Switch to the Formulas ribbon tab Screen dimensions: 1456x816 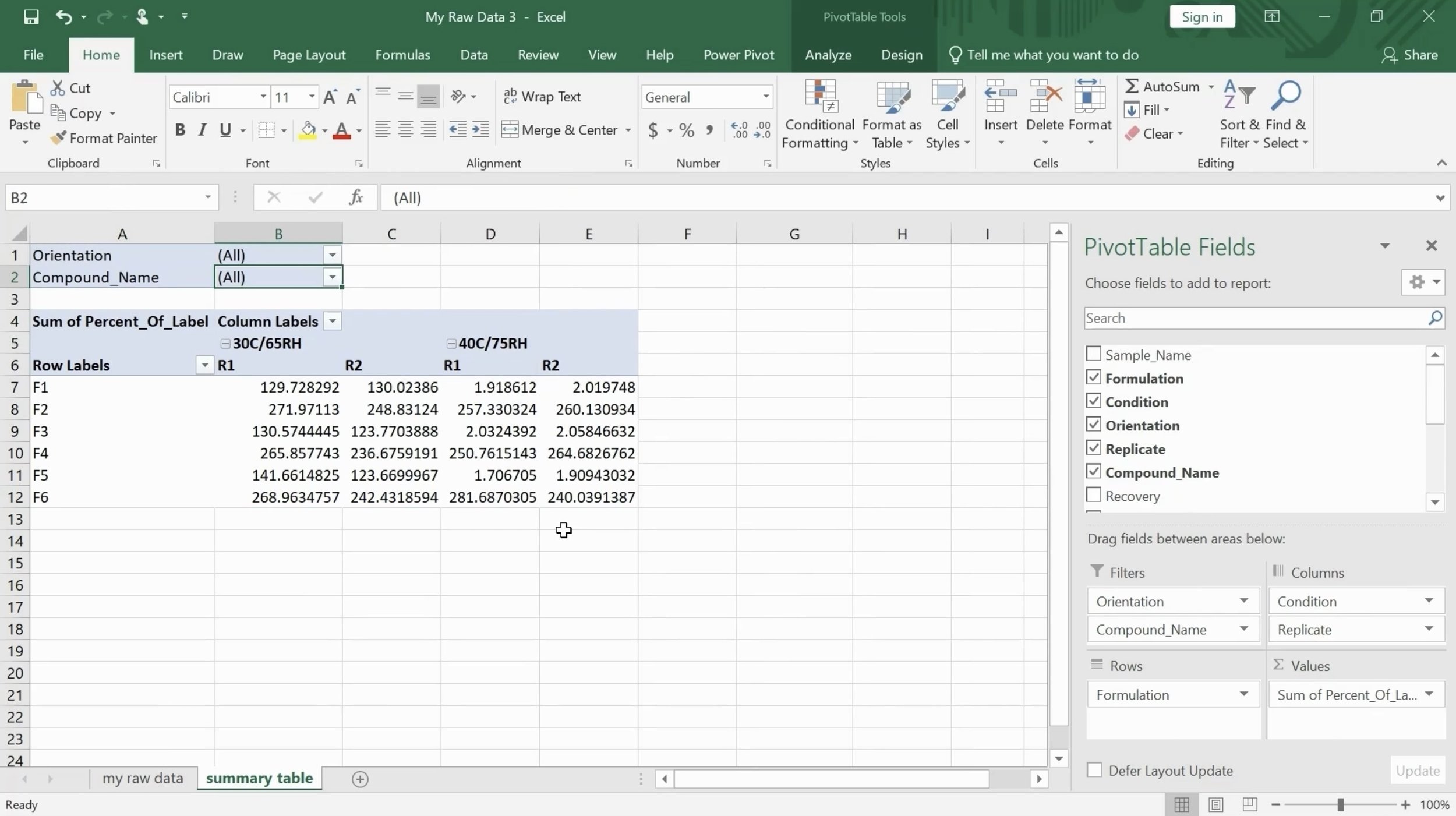(402, 55)
